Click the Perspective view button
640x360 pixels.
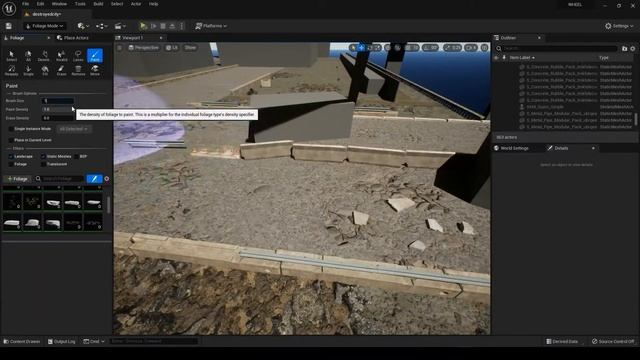(143, 48)
